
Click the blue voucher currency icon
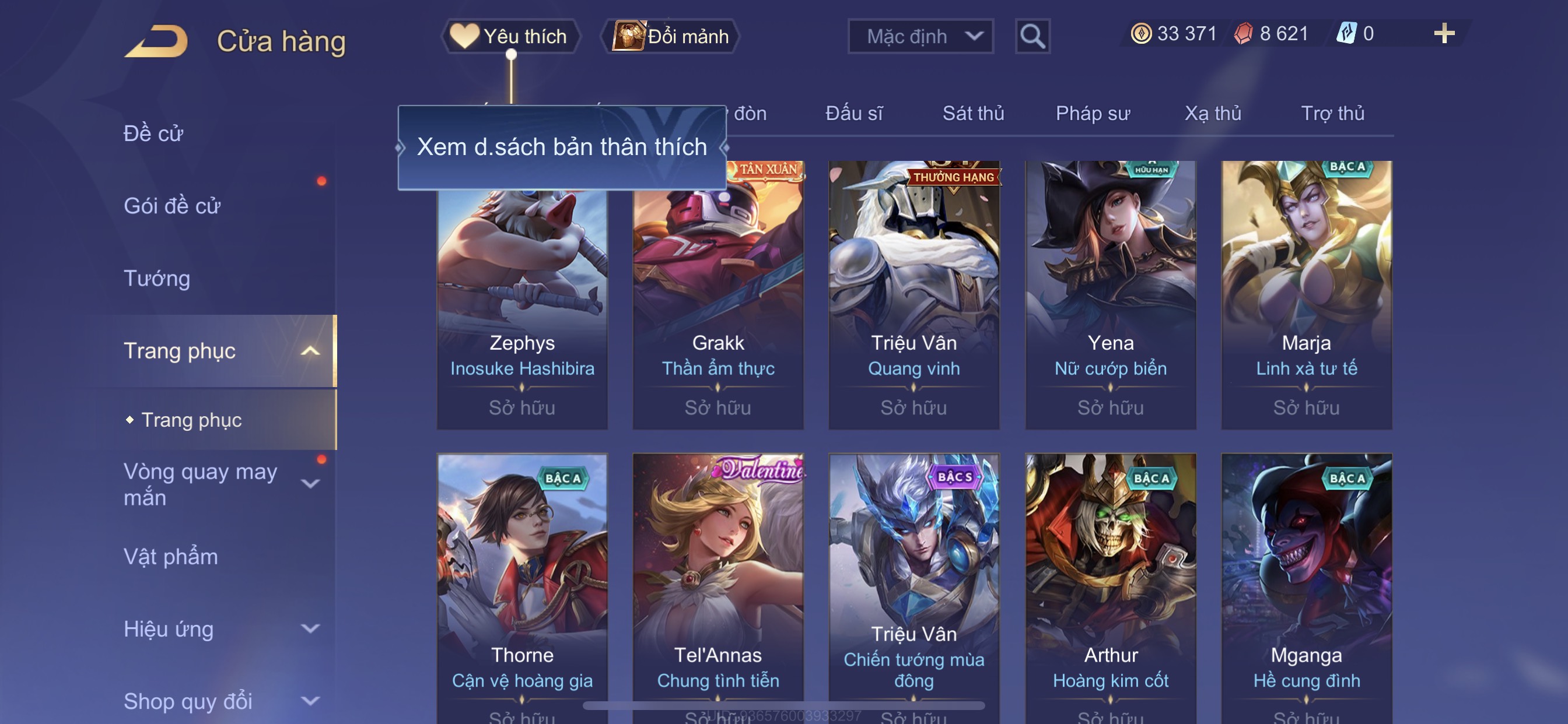point(1346,33)
